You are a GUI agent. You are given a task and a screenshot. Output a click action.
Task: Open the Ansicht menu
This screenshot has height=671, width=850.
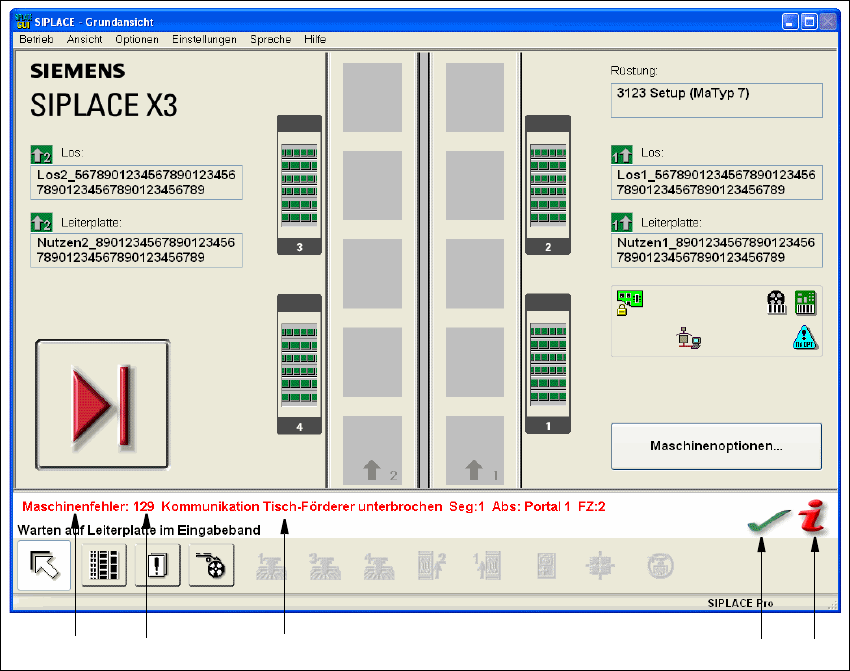tap(85, 39)
